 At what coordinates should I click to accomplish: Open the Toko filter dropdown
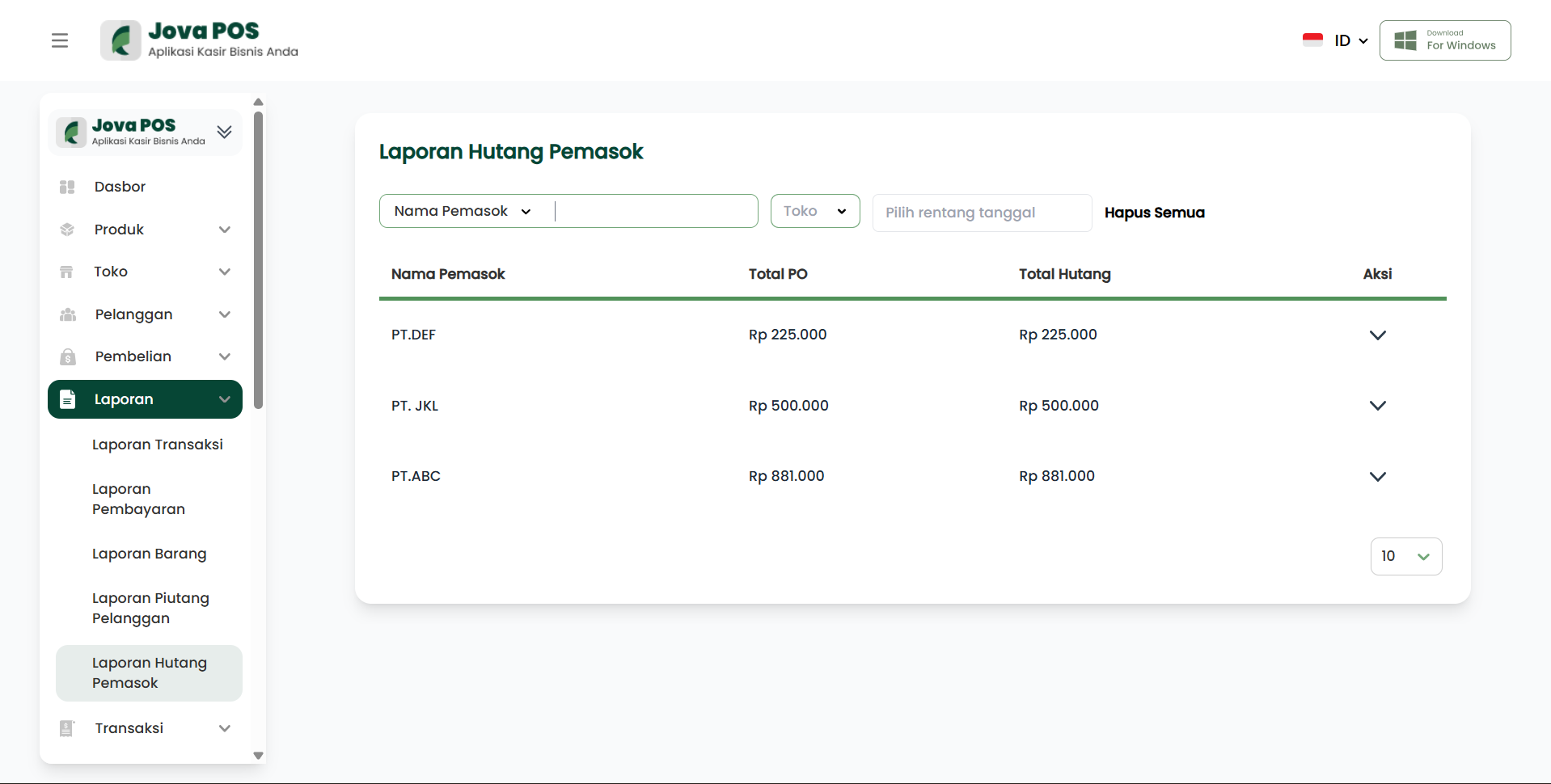(814, 211)
